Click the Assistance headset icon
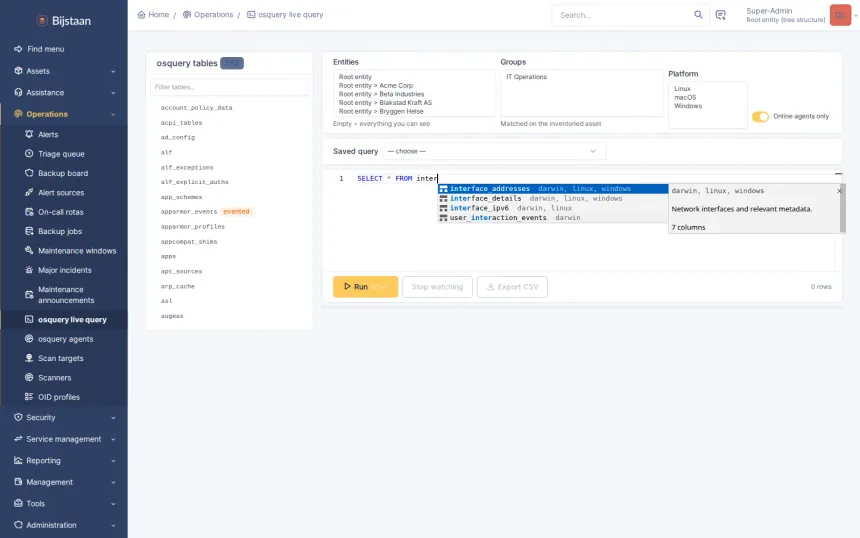860x538 pixels. (18, 92)
